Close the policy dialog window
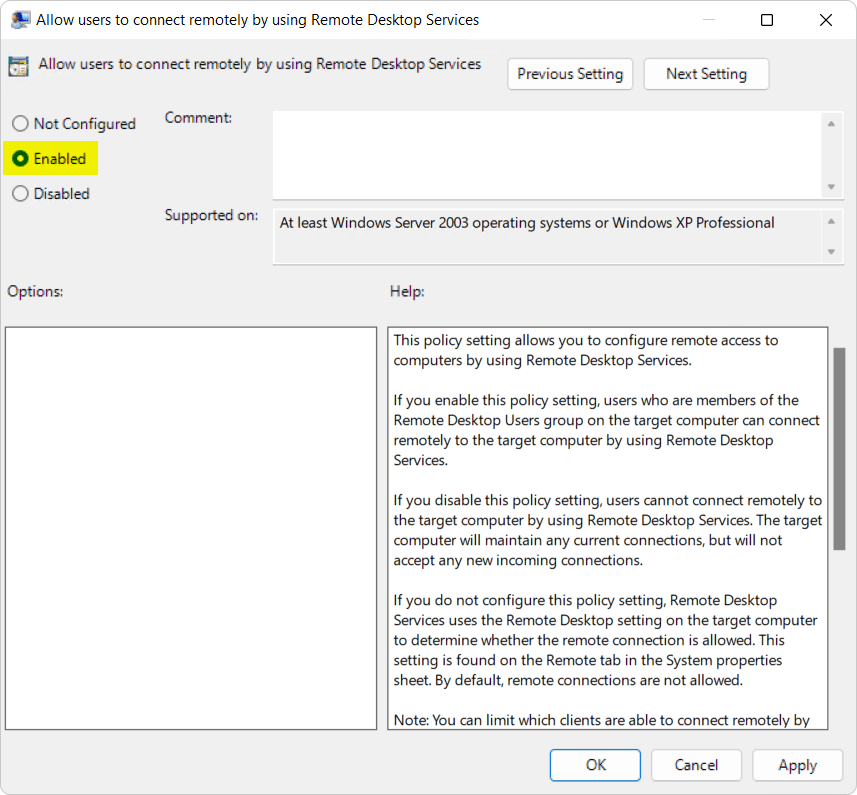 pyautogui.click(x=826, y=20)
